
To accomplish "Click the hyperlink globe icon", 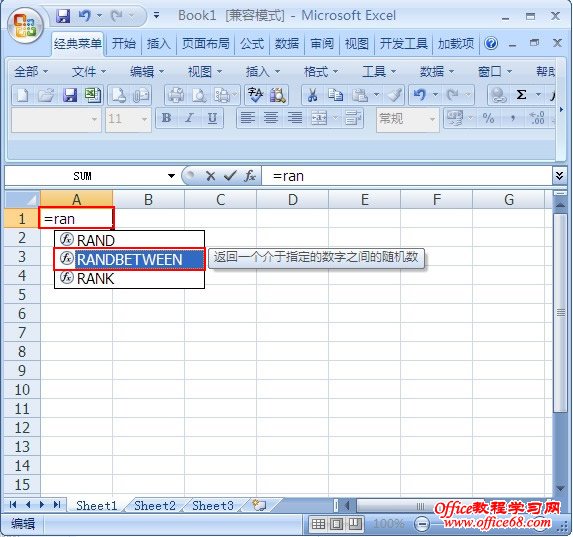I will (498, 95).
